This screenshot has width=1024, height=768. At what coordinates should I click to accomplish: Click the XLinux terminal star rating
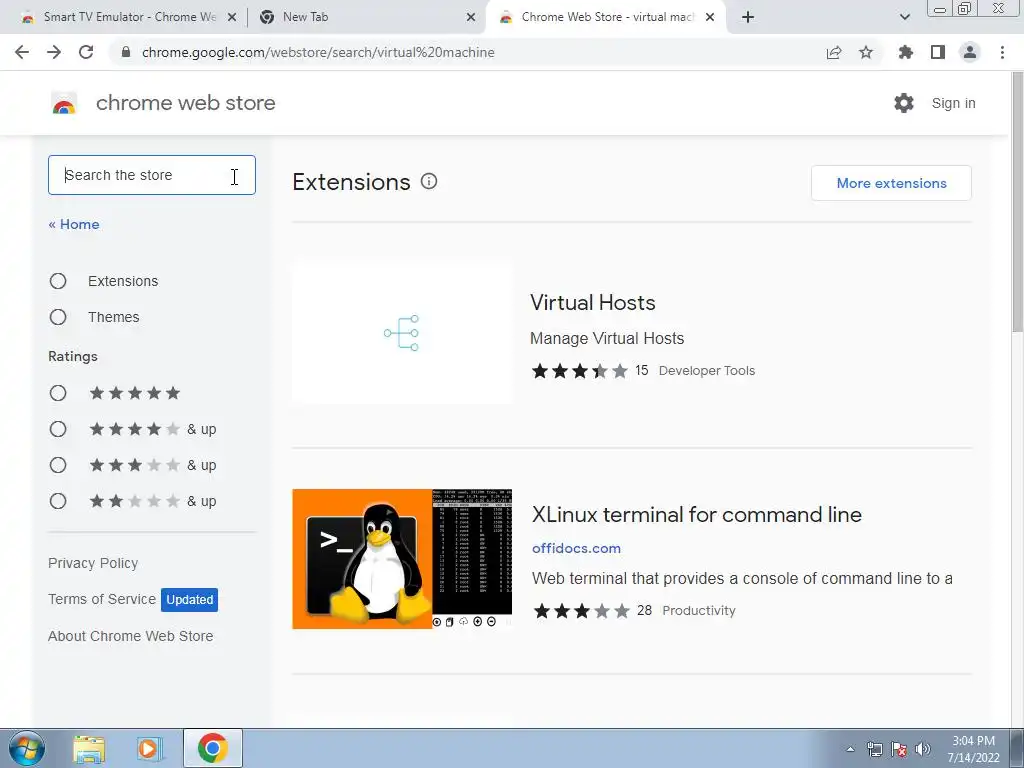point(581,611)
